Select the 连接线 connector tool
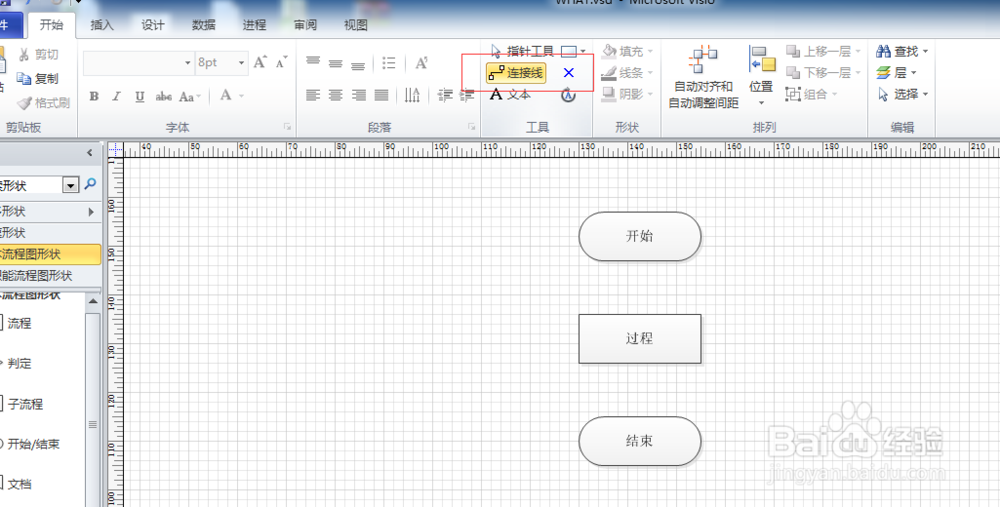Viewport: 1000px width, 507px height. [x=516, y=73]
